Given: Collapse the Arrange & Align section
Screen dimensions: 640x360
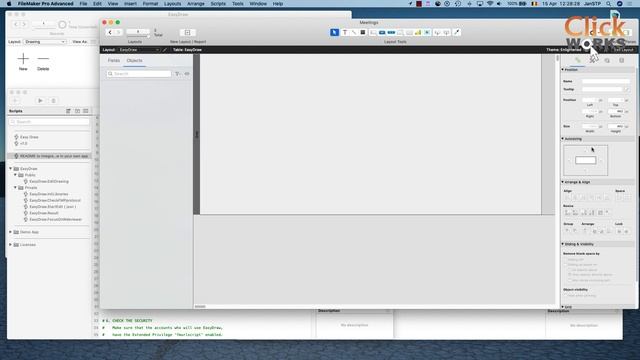Looking at the screenshot, I should [x=562, y=182].
